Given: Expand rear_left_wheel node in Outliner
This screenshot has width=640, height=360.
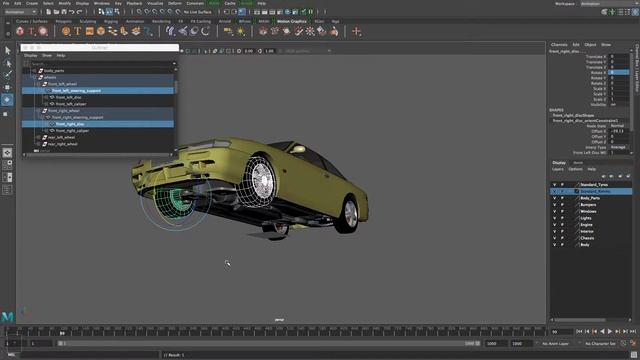Looking at the screenshot, I should (x=38, y=138).
